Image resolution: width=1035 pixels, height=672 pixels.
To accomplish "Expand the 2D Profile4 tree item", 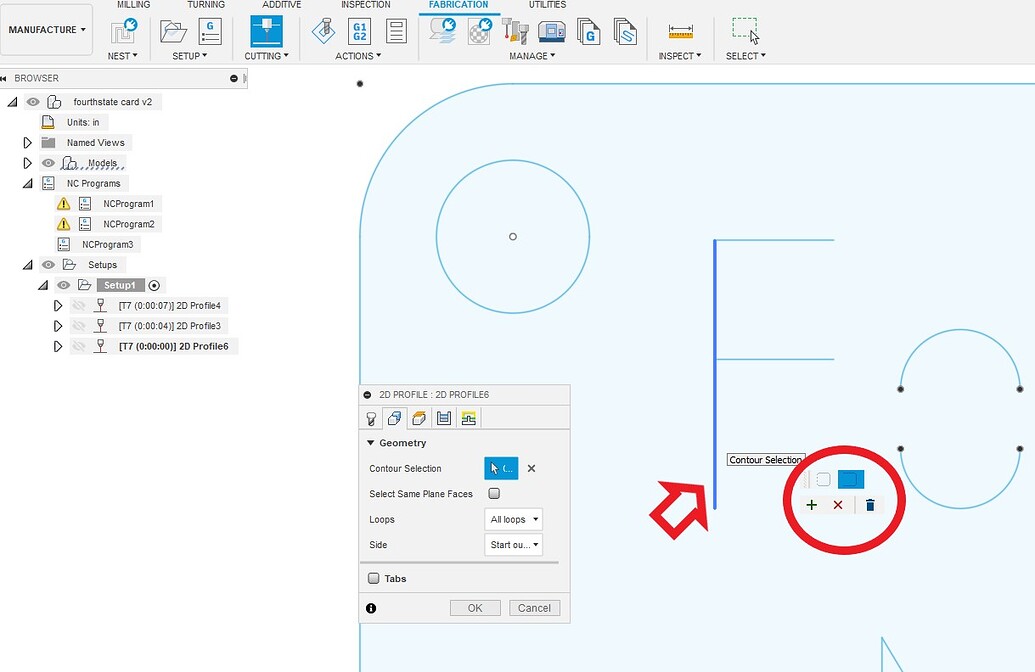I will click(x=58, y=305).
